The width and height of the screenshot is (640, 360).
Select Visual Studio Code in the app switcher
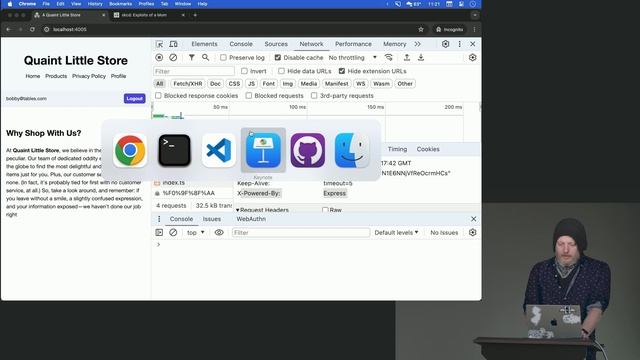point(219,151)
